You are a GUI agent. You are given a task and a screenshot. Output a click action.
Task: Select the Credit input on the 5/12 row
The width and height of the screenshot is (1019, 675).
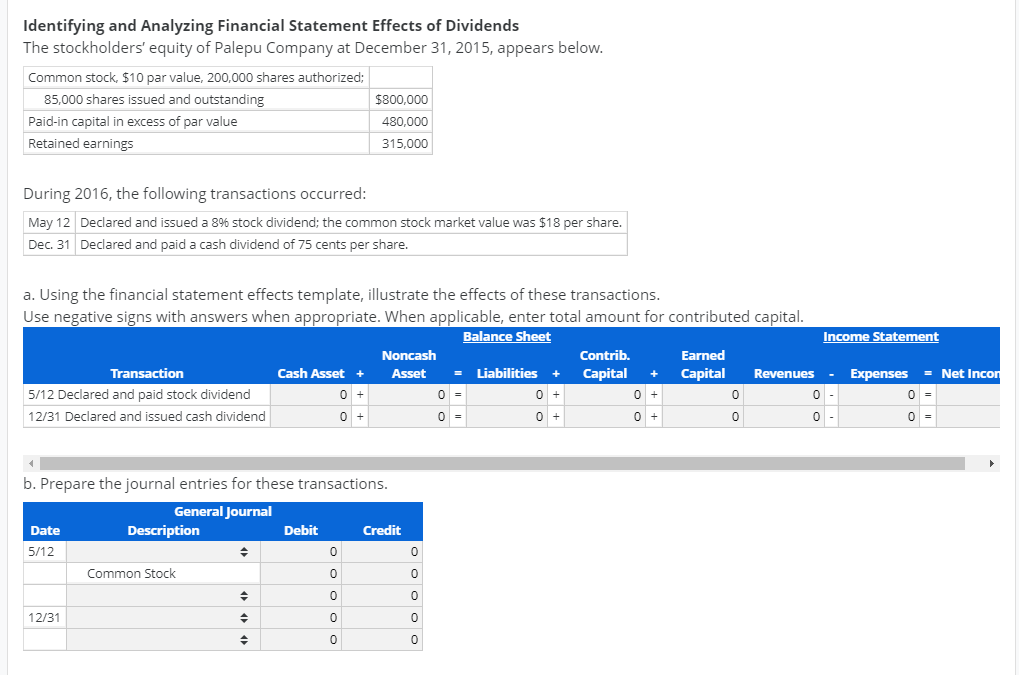tap(382, 551)
